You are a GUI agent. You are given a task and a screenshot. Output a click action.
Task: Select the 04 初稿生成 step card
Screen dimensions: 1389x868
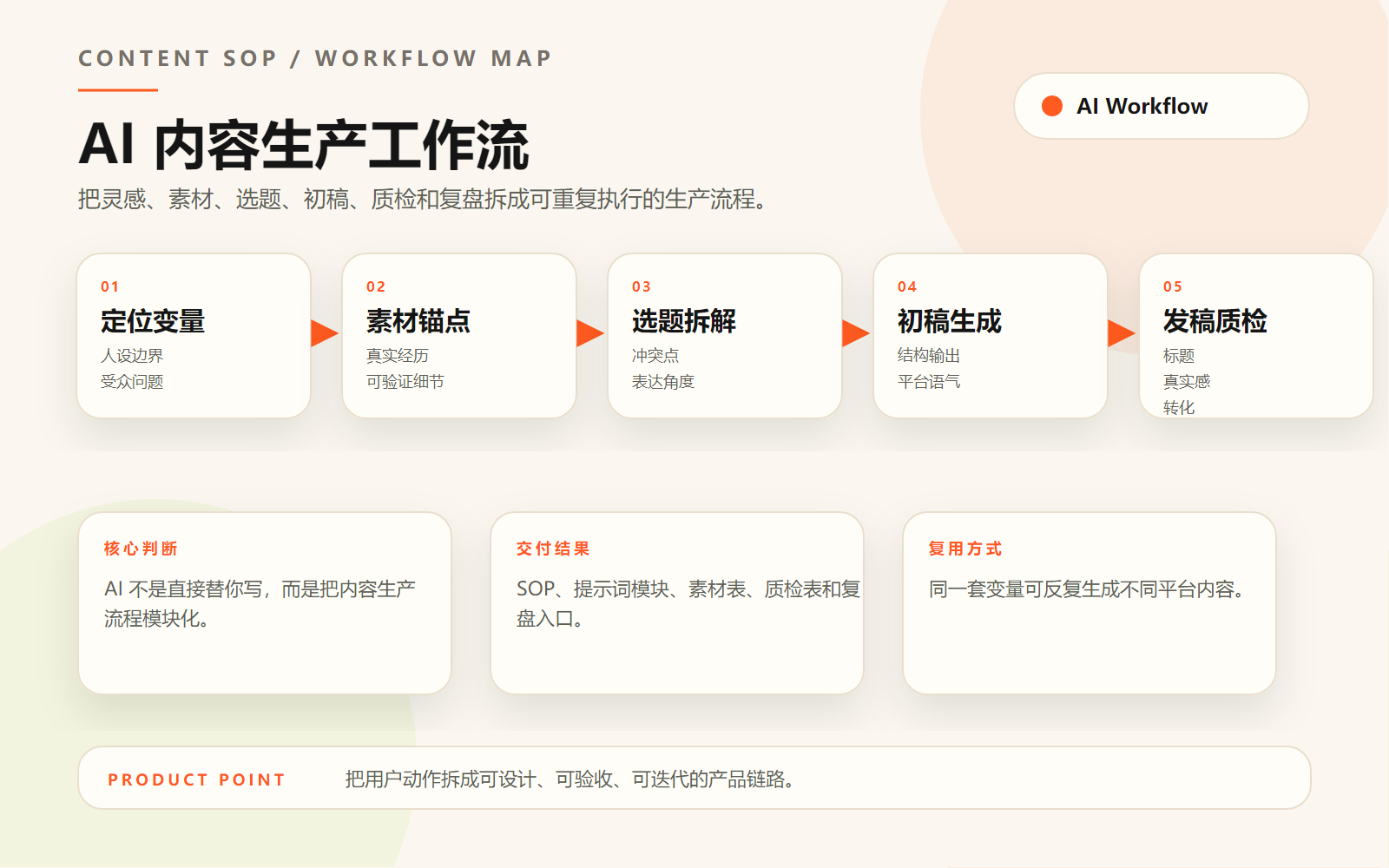click(991, 336)
